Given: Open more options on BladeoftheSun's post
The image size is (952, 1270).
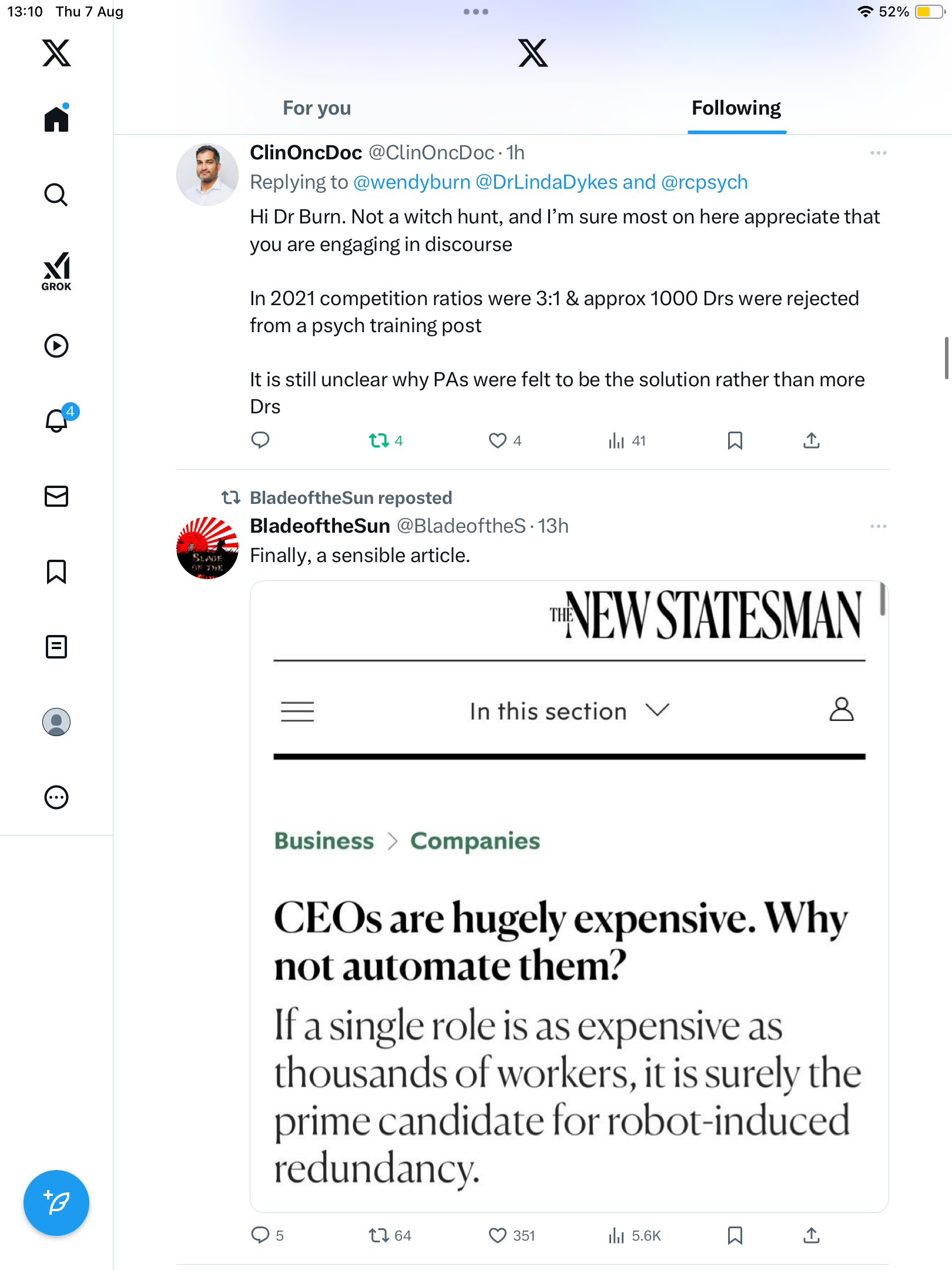Looking at the screenshot, I should (x=878, y=526).
